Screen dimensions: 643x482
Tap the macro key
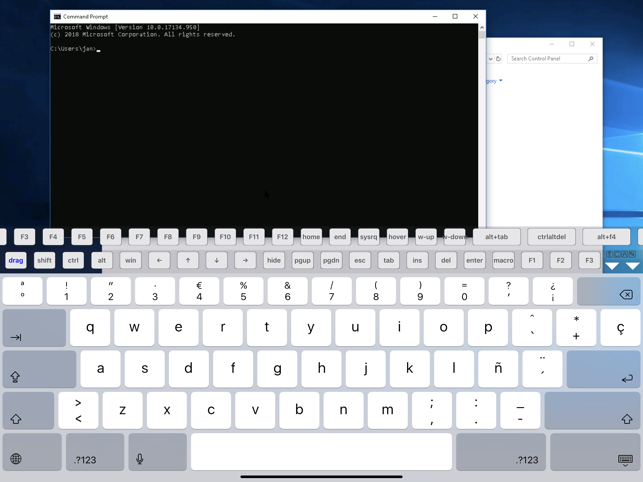503,260
